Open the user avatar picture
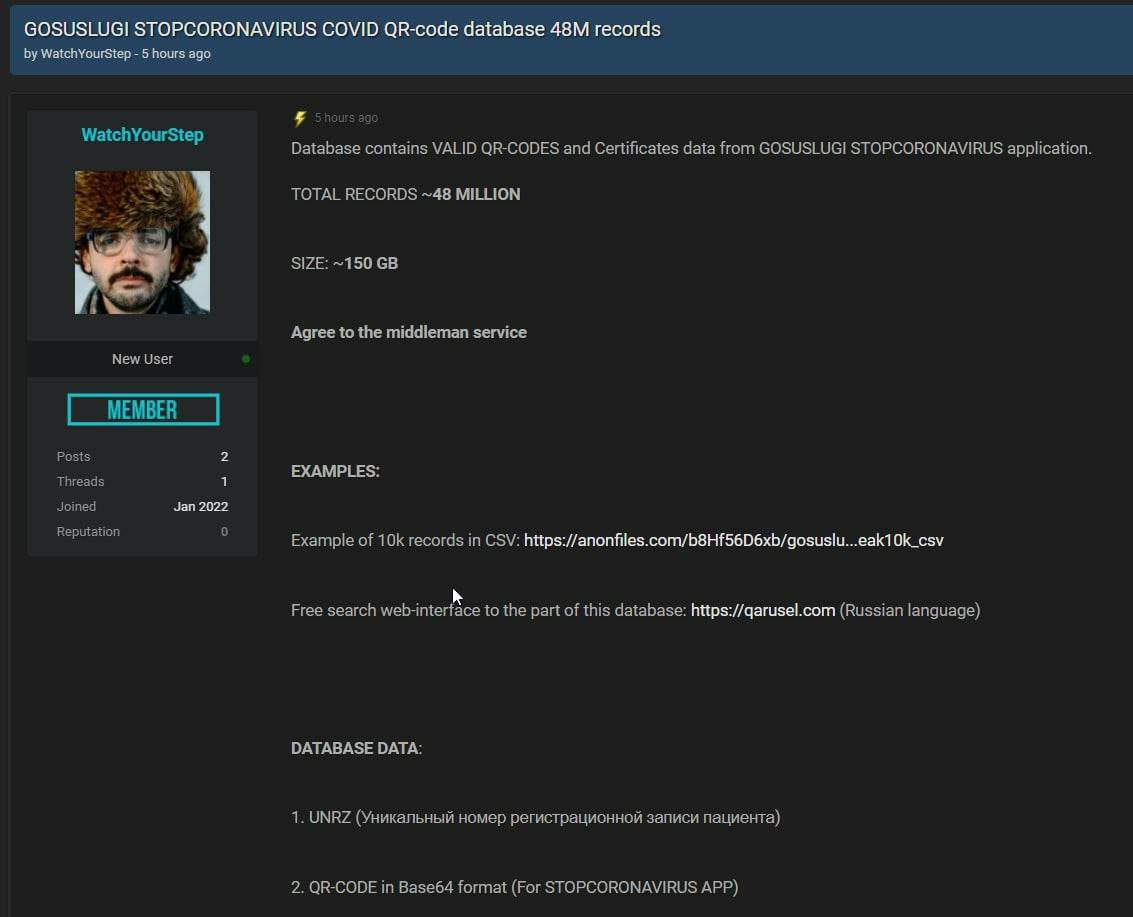The width and height of the screenshot is (1133, 917). click(x=142, y=242)
